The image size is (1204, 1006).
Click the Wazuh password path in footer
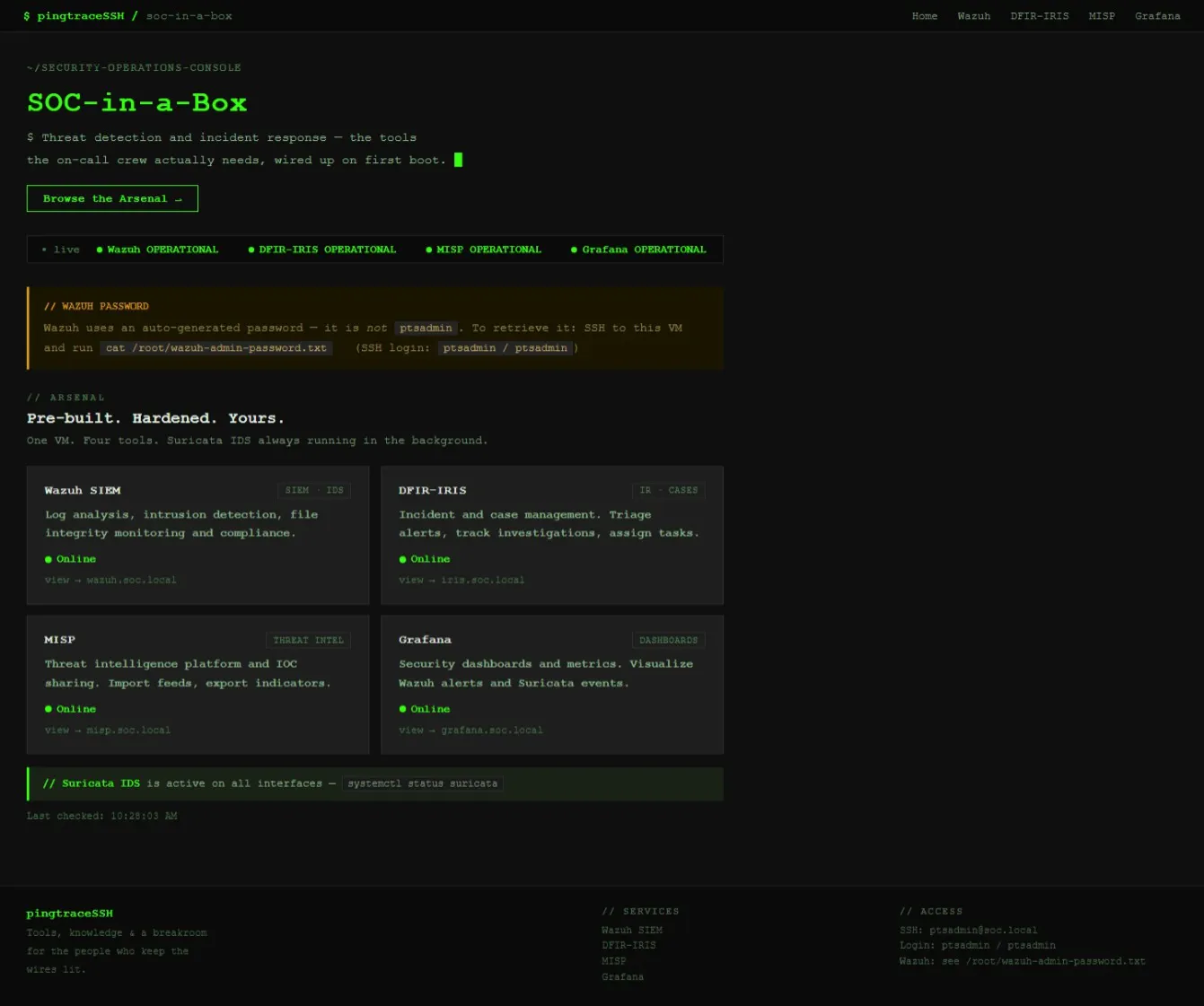[x=1023, y=960]
